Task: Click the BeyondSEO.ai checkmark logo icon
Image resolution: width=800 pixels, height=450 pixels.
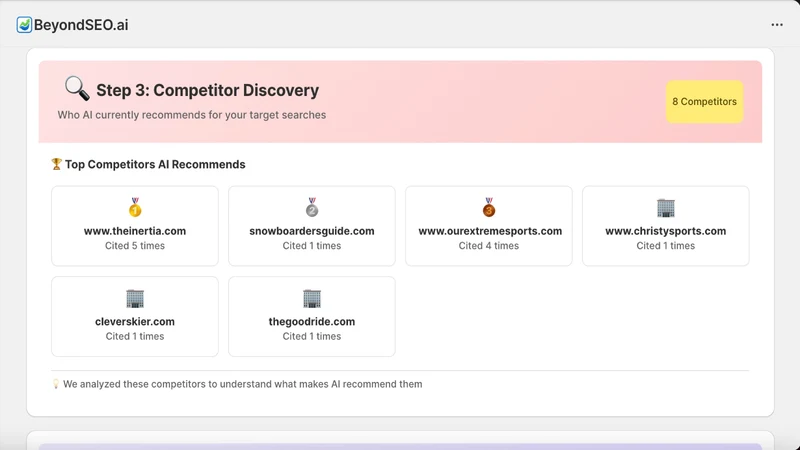Action: tap(24, 24)
